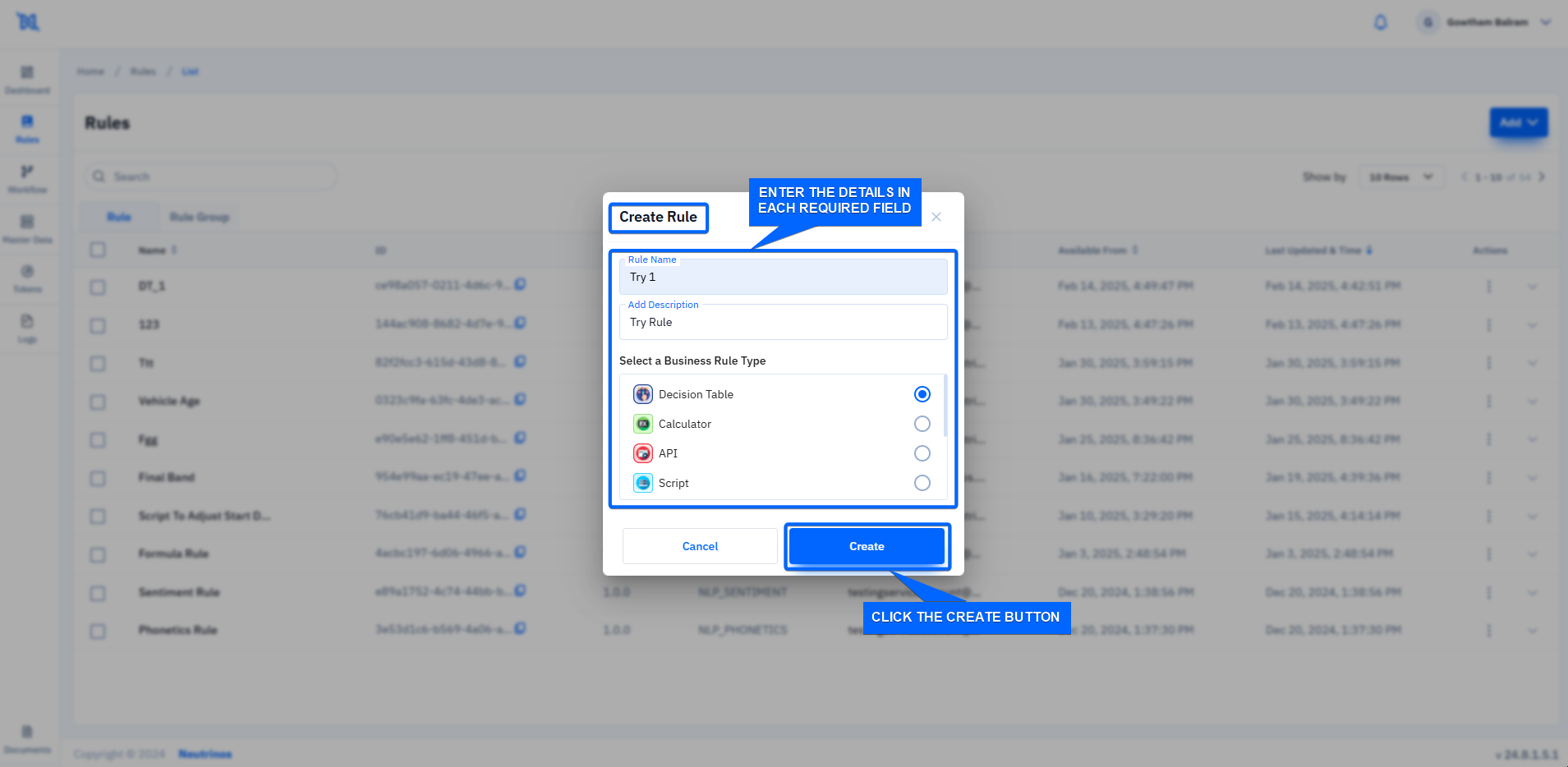Open Master Data in the sidebar
This screenshot has height=767, width=1568.
pos(27,228)
